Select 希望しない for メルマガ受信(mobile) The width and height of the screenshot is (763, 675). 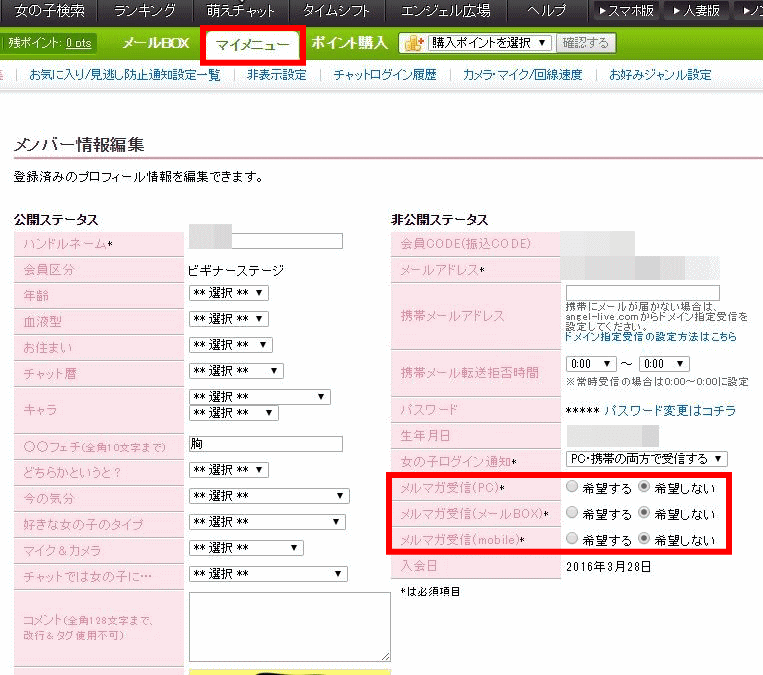pos(645,540)
